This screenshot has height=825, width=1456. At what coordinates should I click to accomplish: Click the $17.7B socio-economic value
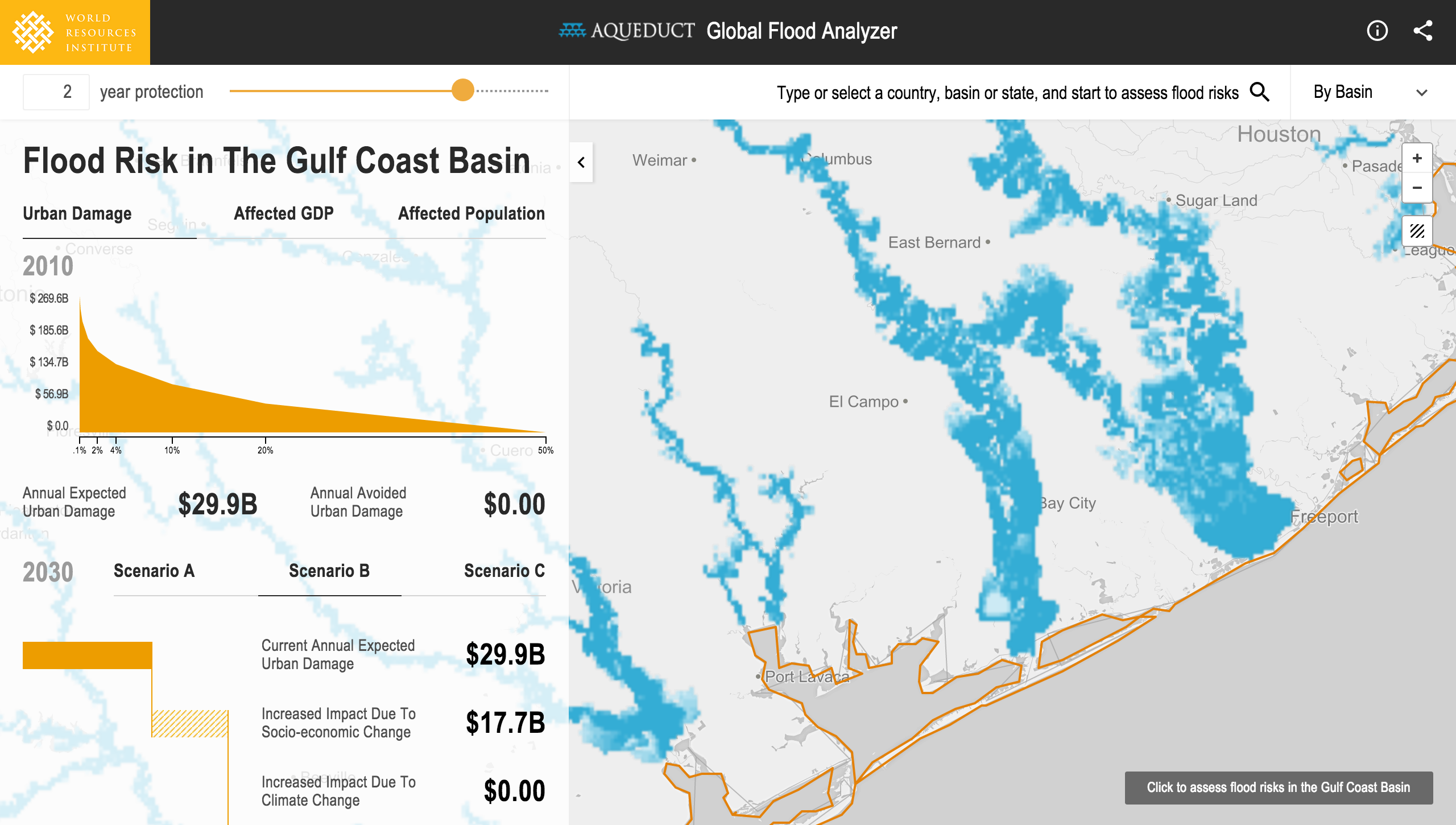[x=506, y=723]
